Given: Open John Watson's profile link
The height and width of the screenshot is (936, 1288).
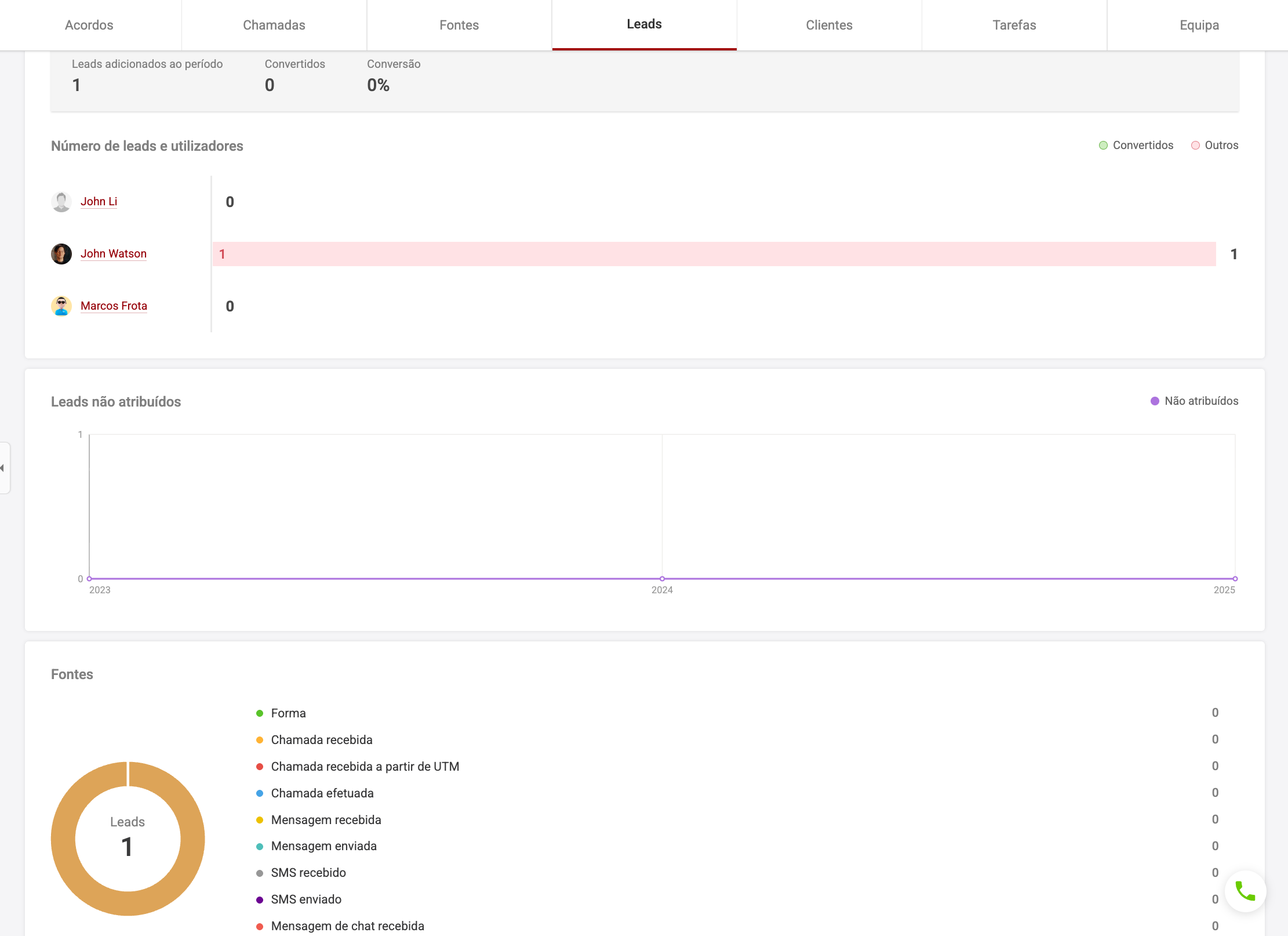Looking at the screenshot, I should coord(114,254).
